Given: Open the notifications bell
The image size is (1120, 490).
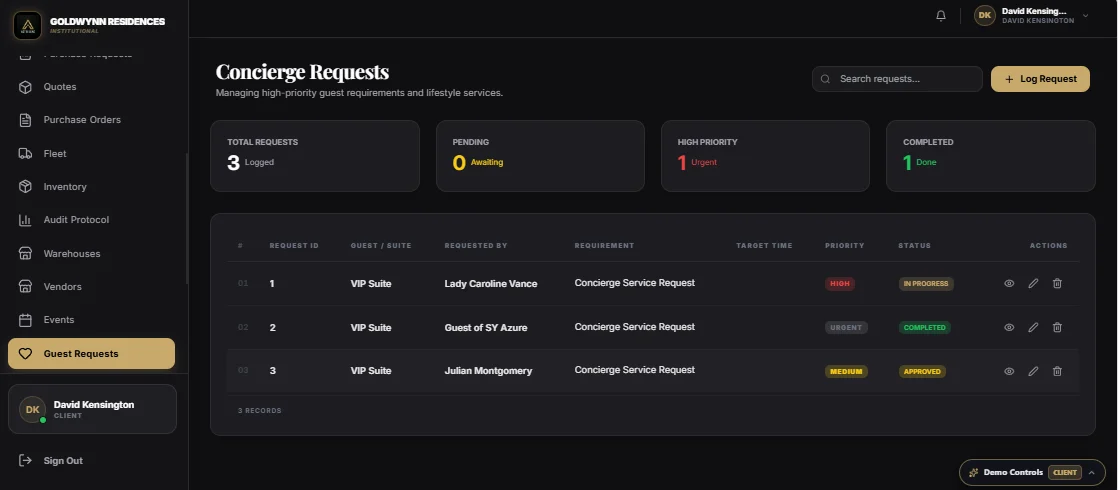Looking at the screenshot, I should click(941, 15).
